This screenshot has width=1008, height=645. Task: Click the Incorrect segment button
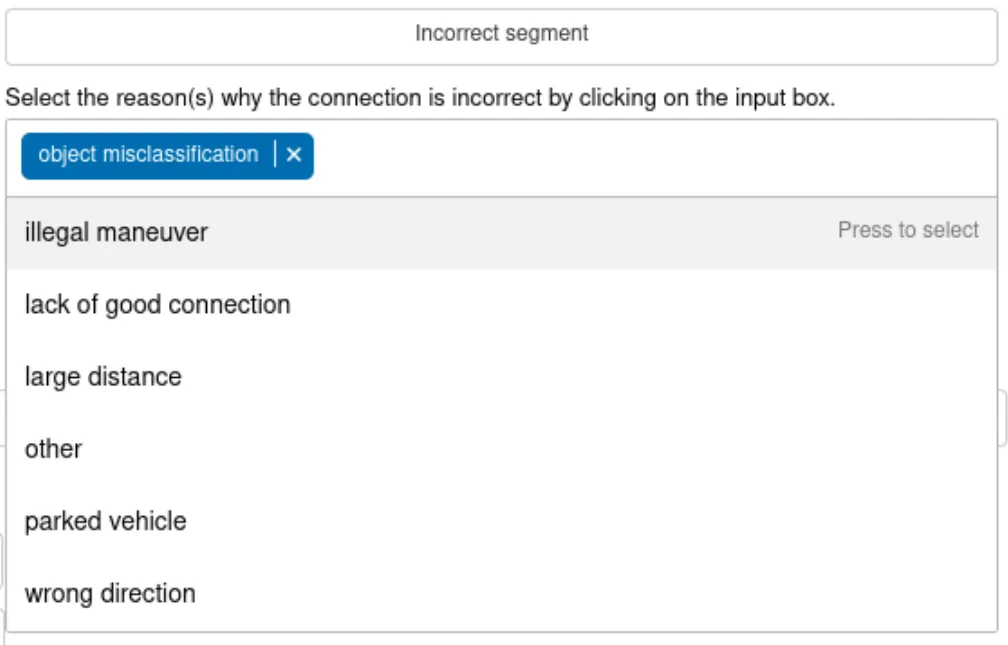(502, 35)
